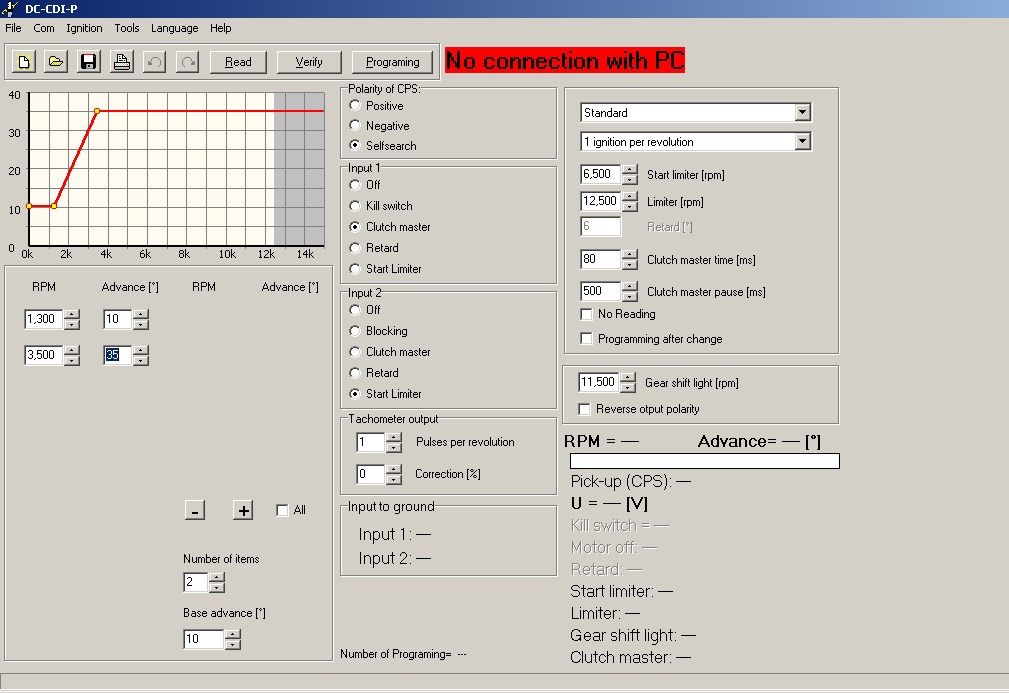Click the tachometer Correction field

click(x=371, y=474)
